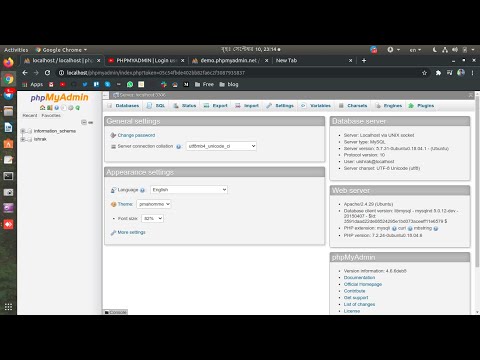Open Terminal from the Ubuntu dock
The image size is (480, 360).
coord(8,176)
